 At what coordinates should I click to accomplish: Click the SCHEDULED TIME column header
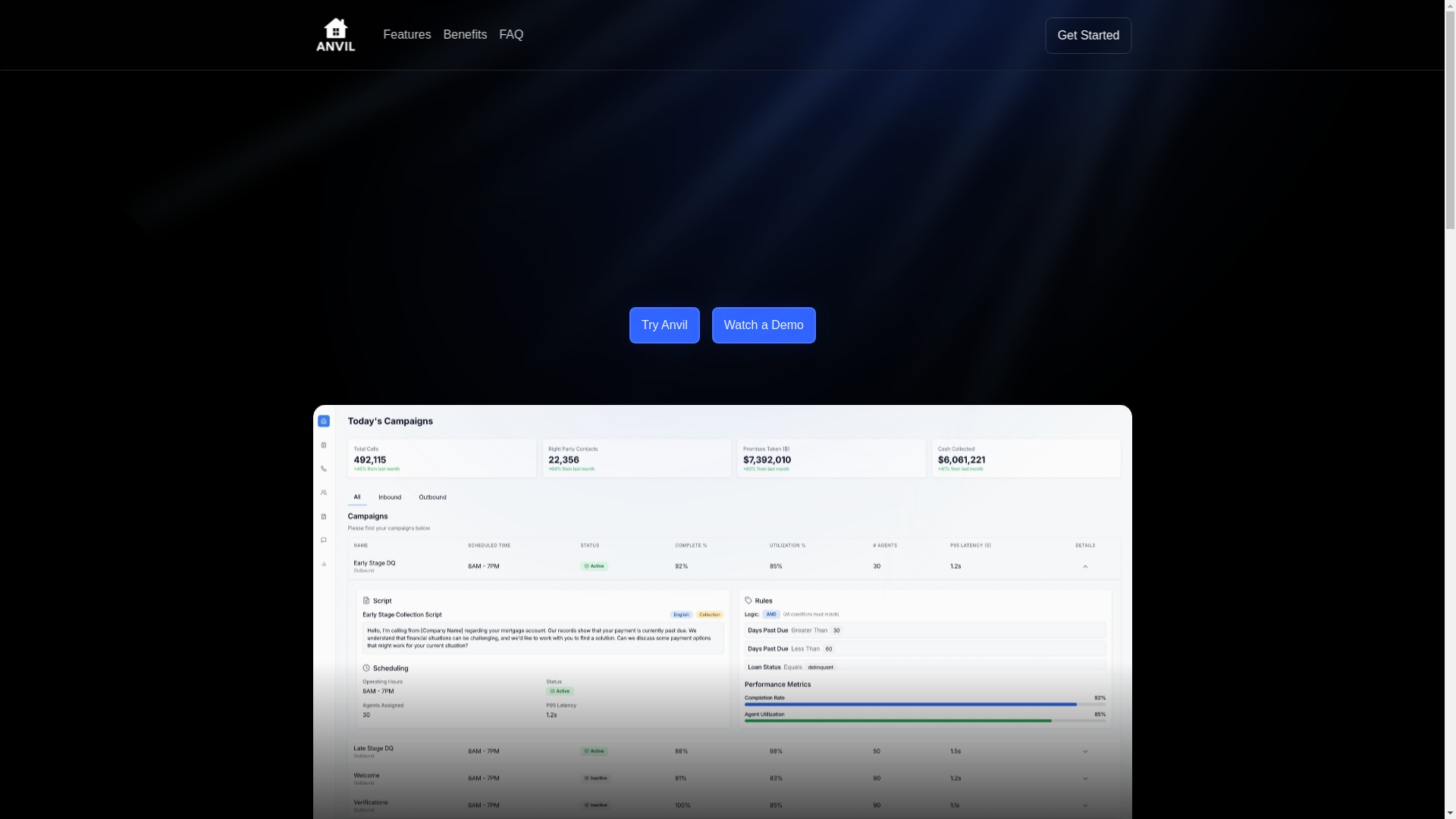tap(489, 546)
